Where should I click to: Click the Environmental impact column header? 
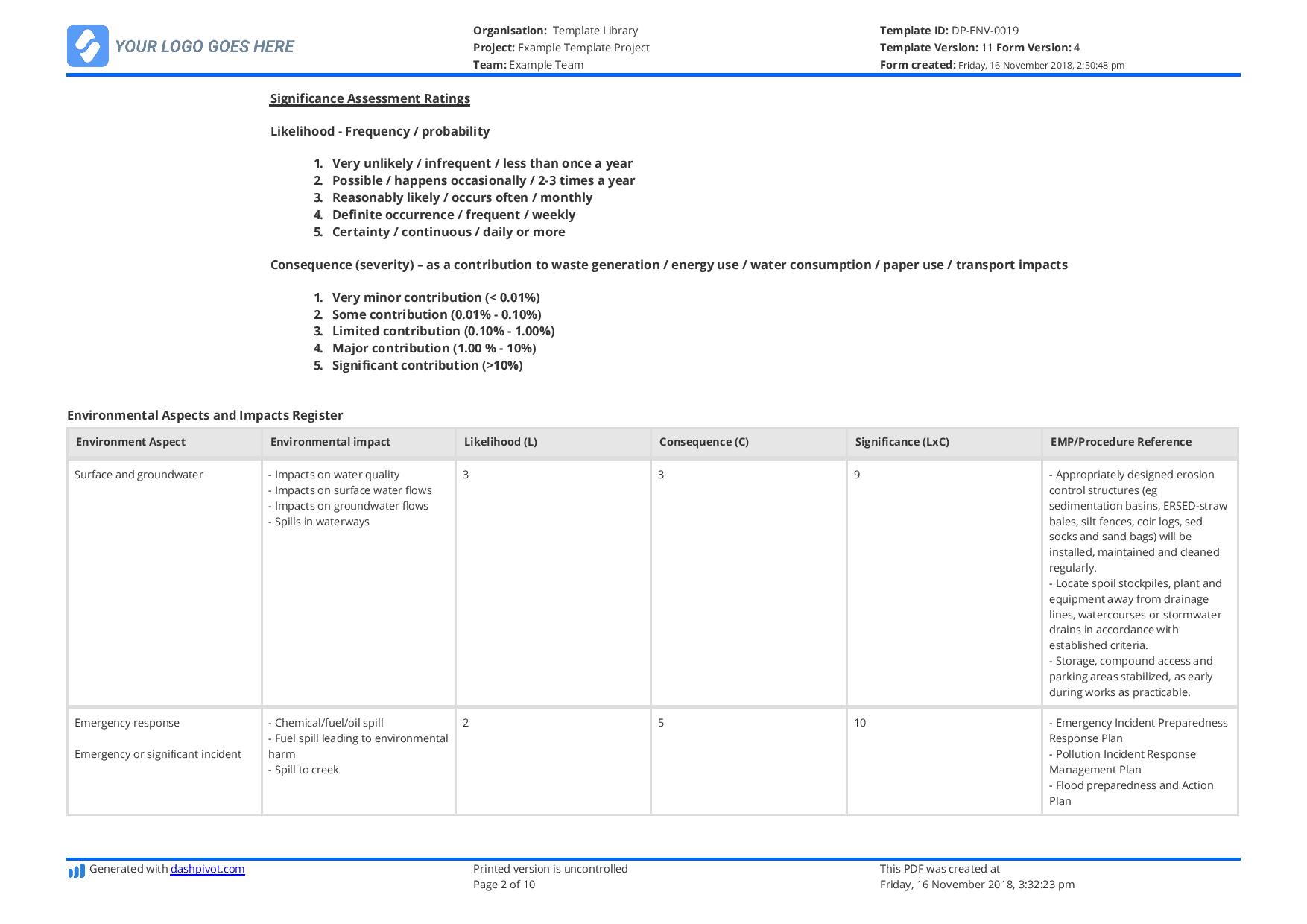(x=330, y=441)
